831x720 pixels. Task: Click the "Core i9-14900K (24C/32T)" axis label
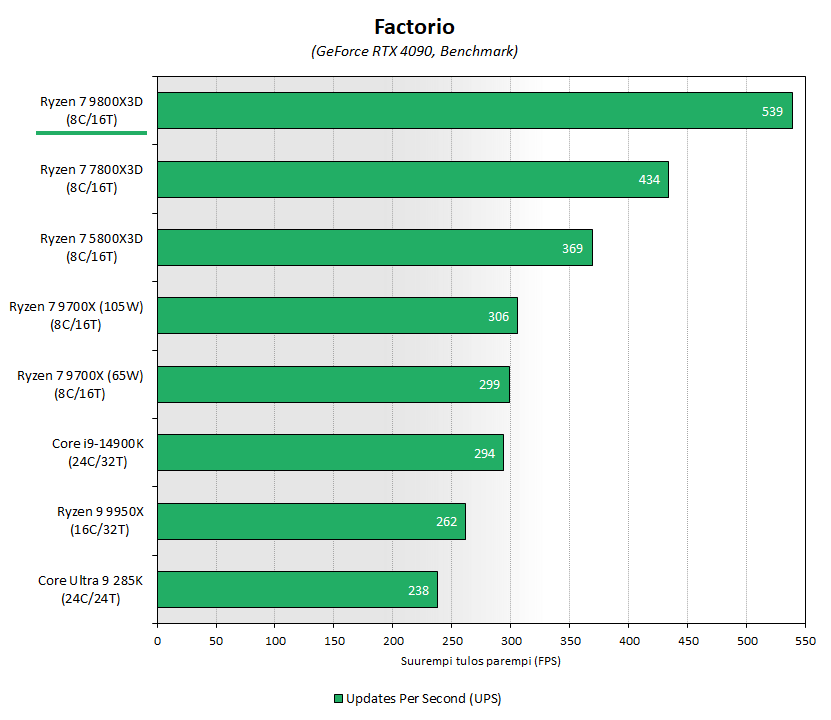98,452
